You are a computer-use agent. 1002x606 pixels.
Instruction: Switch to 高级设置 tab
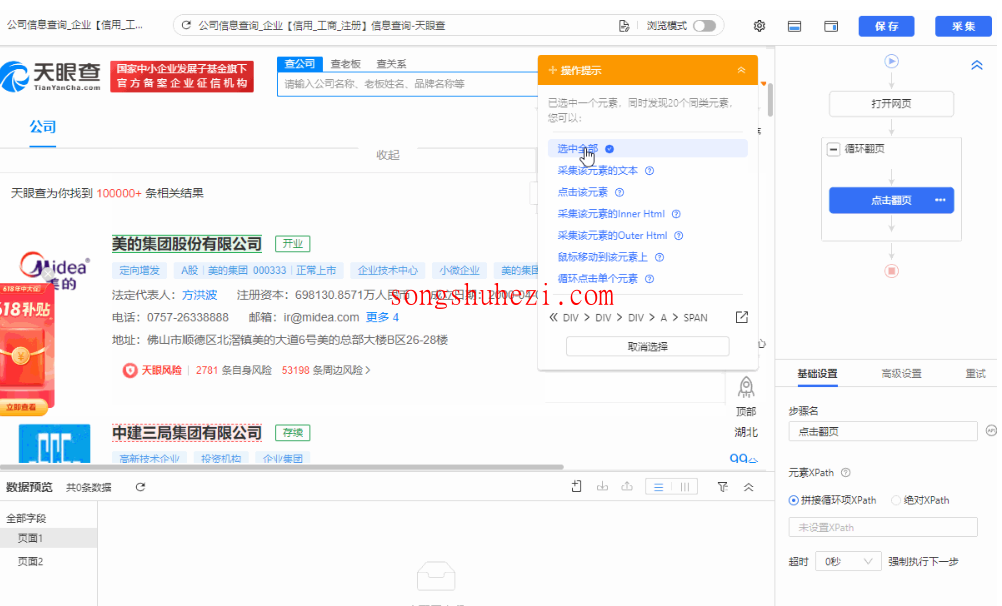(x=901, y=374)
